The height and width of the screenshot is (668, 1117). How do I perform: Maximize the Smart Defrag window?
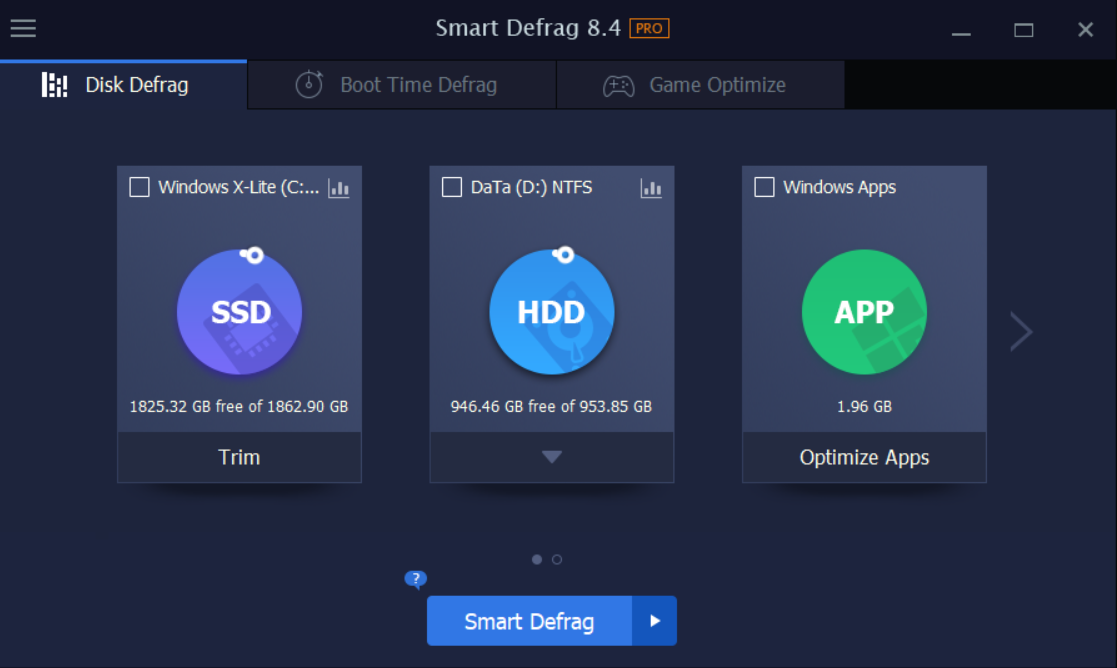click(1024, 30)
